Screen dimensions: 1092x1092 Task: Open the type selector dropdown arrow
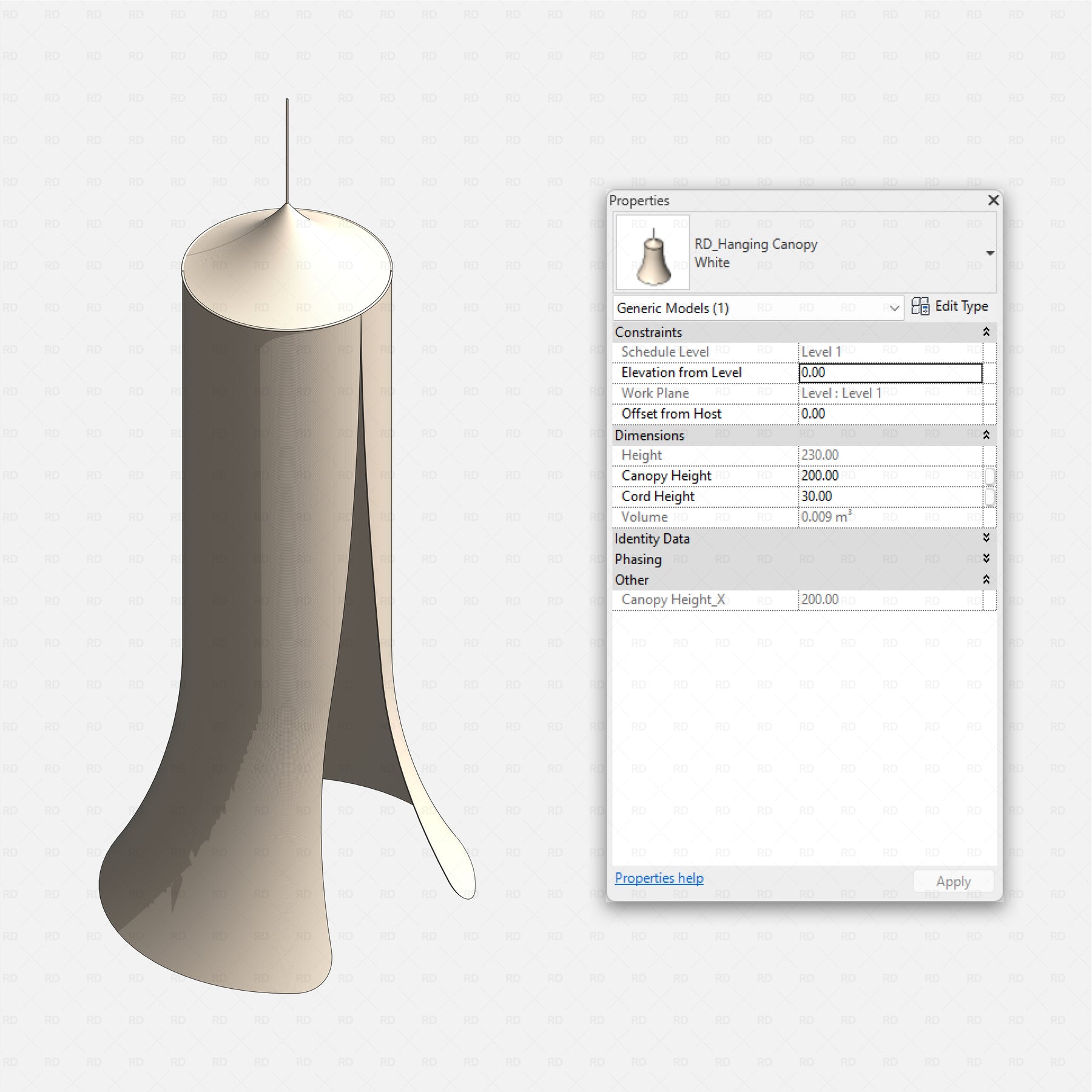(x=989, y=253)
